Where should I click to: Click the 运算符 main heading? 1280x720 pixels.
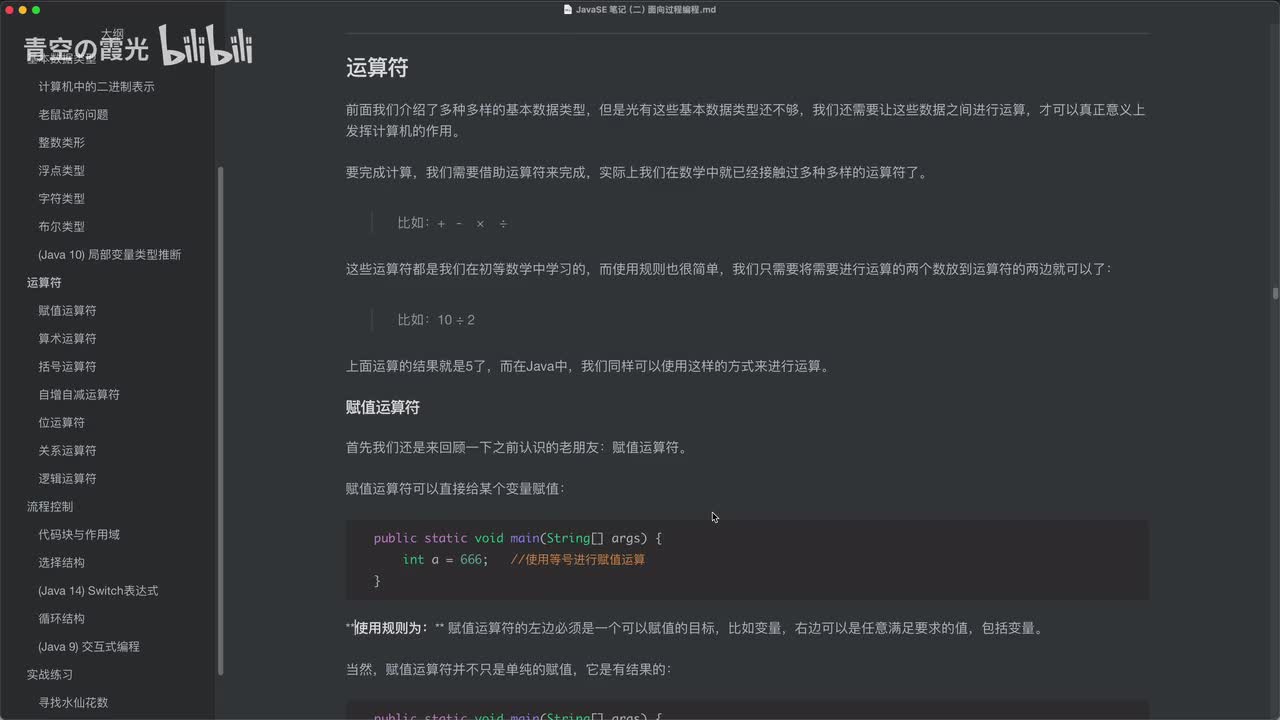(x=377, y=68)
